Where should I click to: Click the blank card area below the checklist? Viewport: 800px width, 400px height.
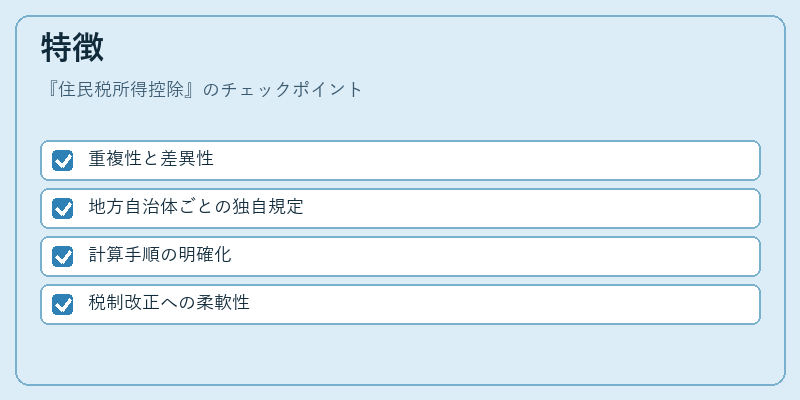pyautogui.click(x=400, y=354)
